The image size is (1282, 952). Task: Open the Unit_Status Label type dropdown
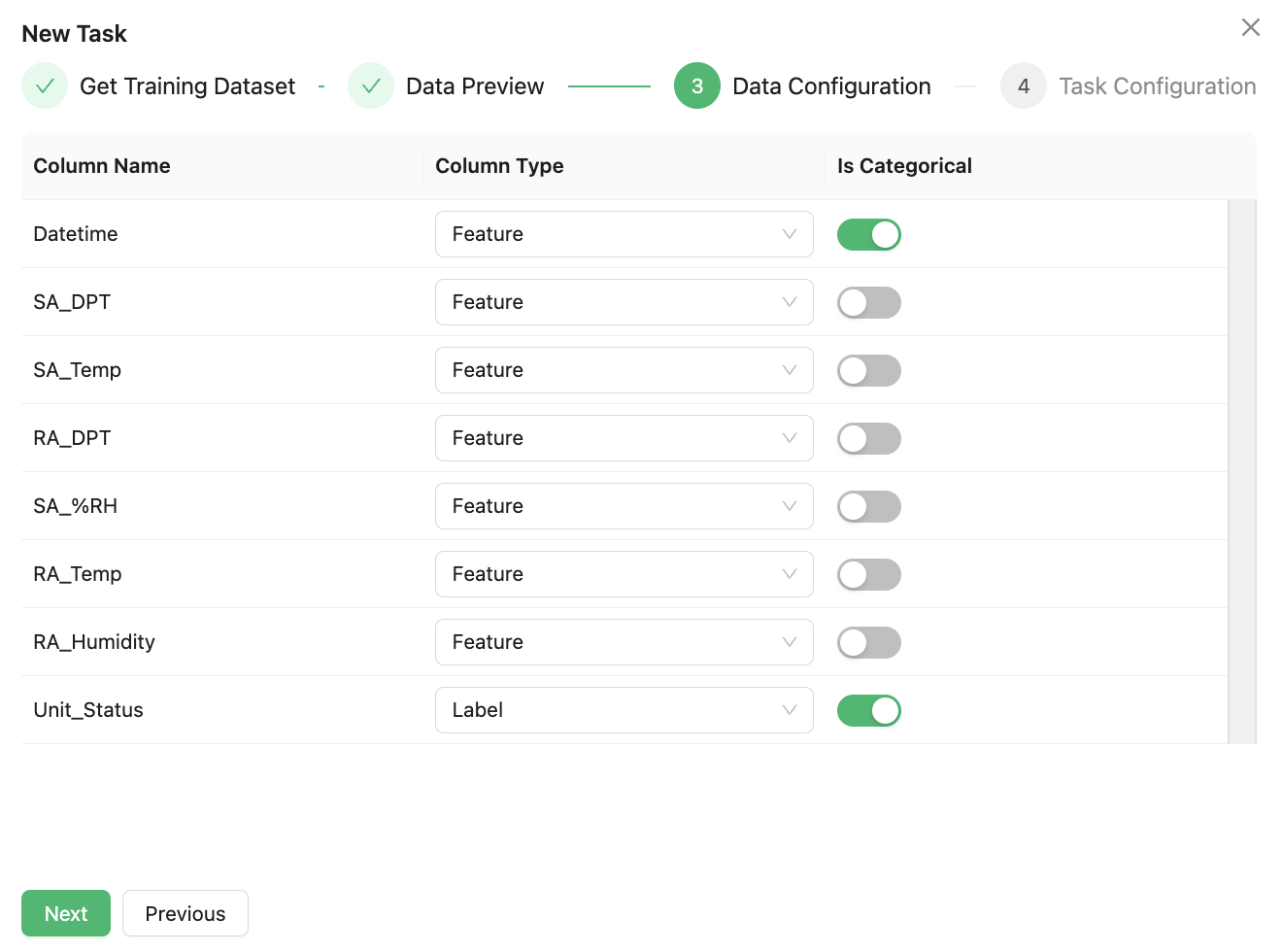624,711
